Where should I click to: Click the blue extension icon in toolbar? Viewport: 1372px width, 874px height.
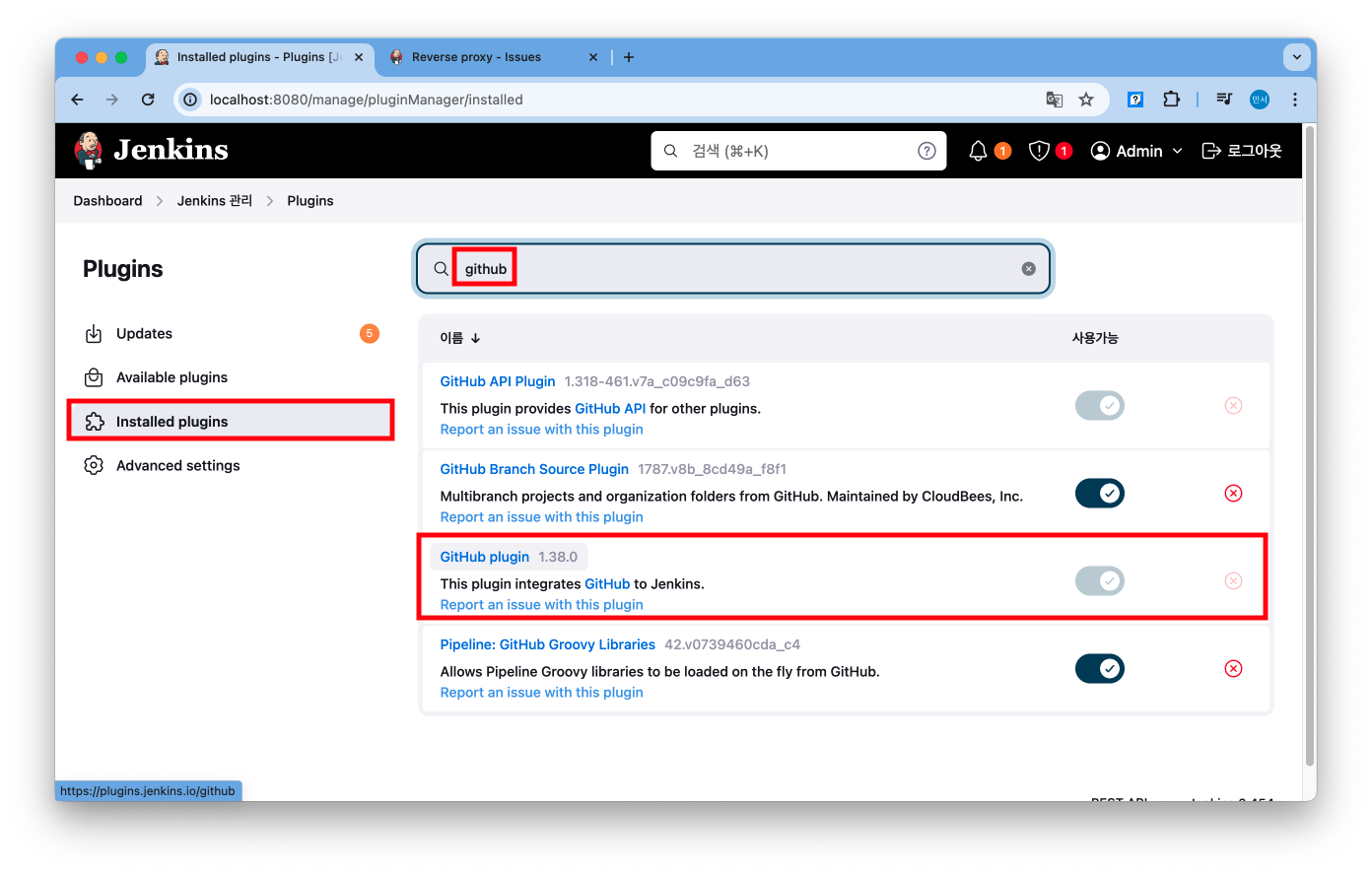pyautogui.click(x=1135, y=100)
